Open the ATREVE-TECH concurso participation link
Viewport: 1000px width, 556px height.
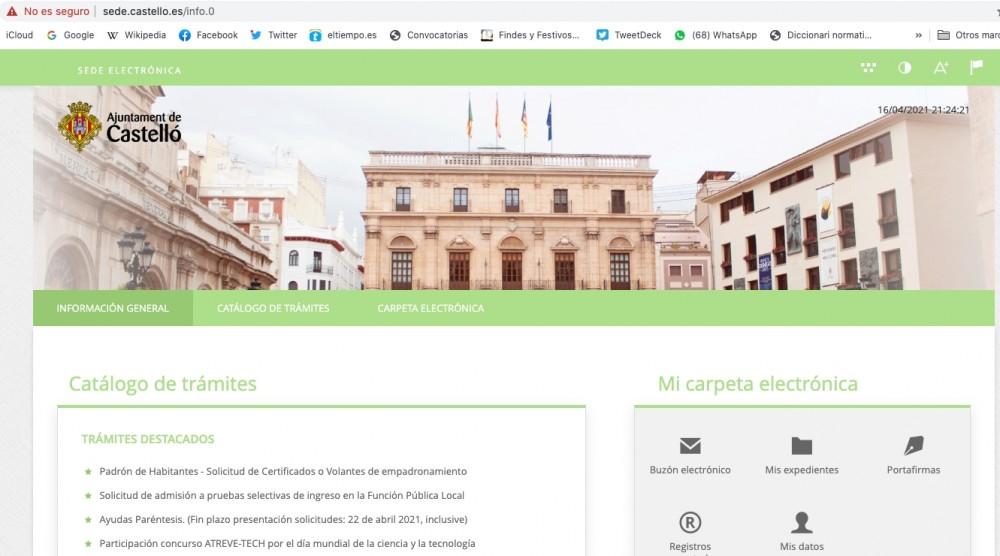287,543
